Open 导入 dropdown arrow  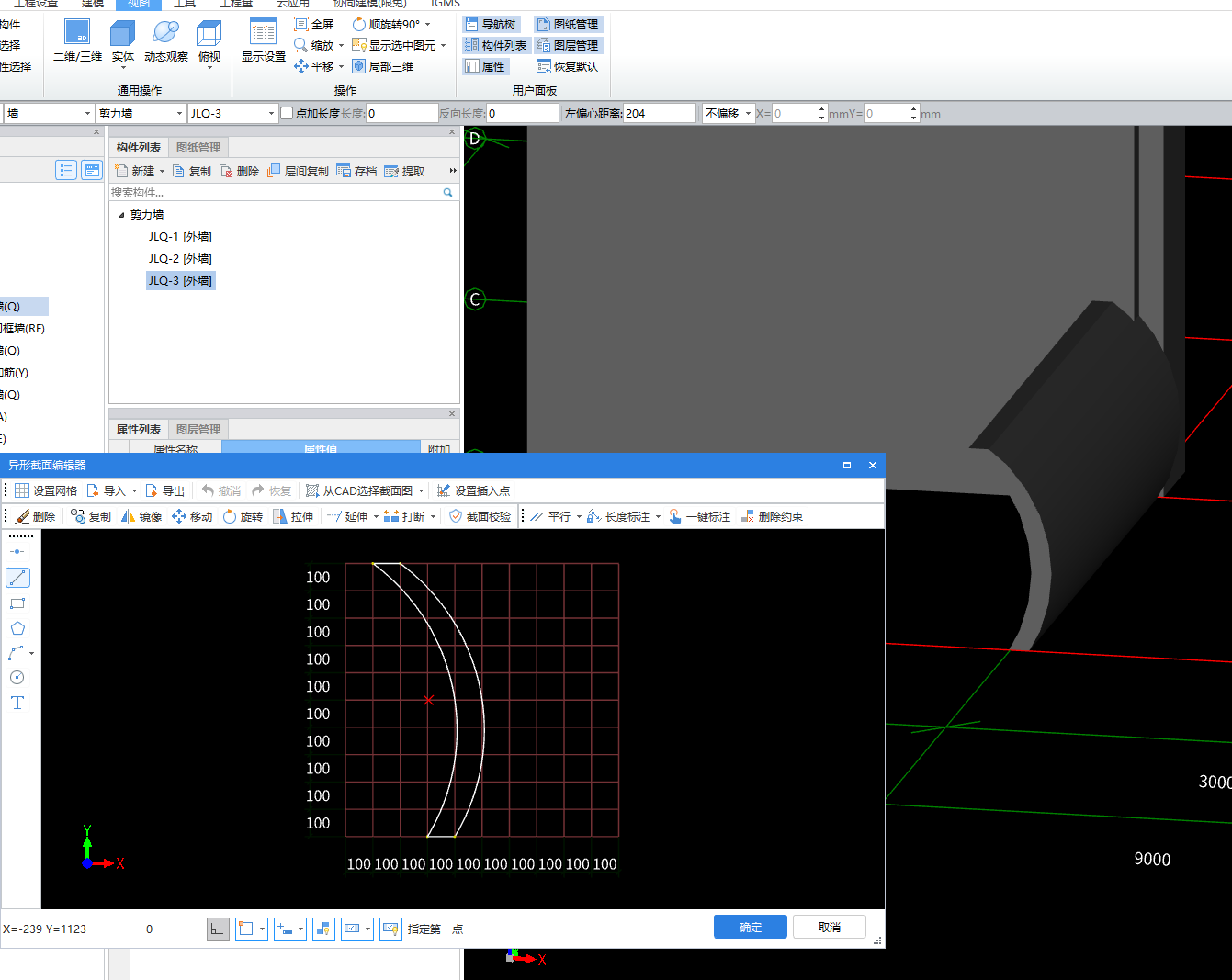pos(134,490)
